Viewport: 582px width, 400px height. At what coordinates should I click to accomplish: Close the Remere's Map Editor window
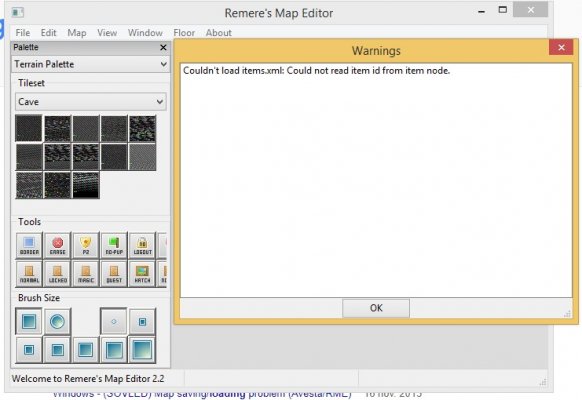pyautogui.click(x=530, y=10)
